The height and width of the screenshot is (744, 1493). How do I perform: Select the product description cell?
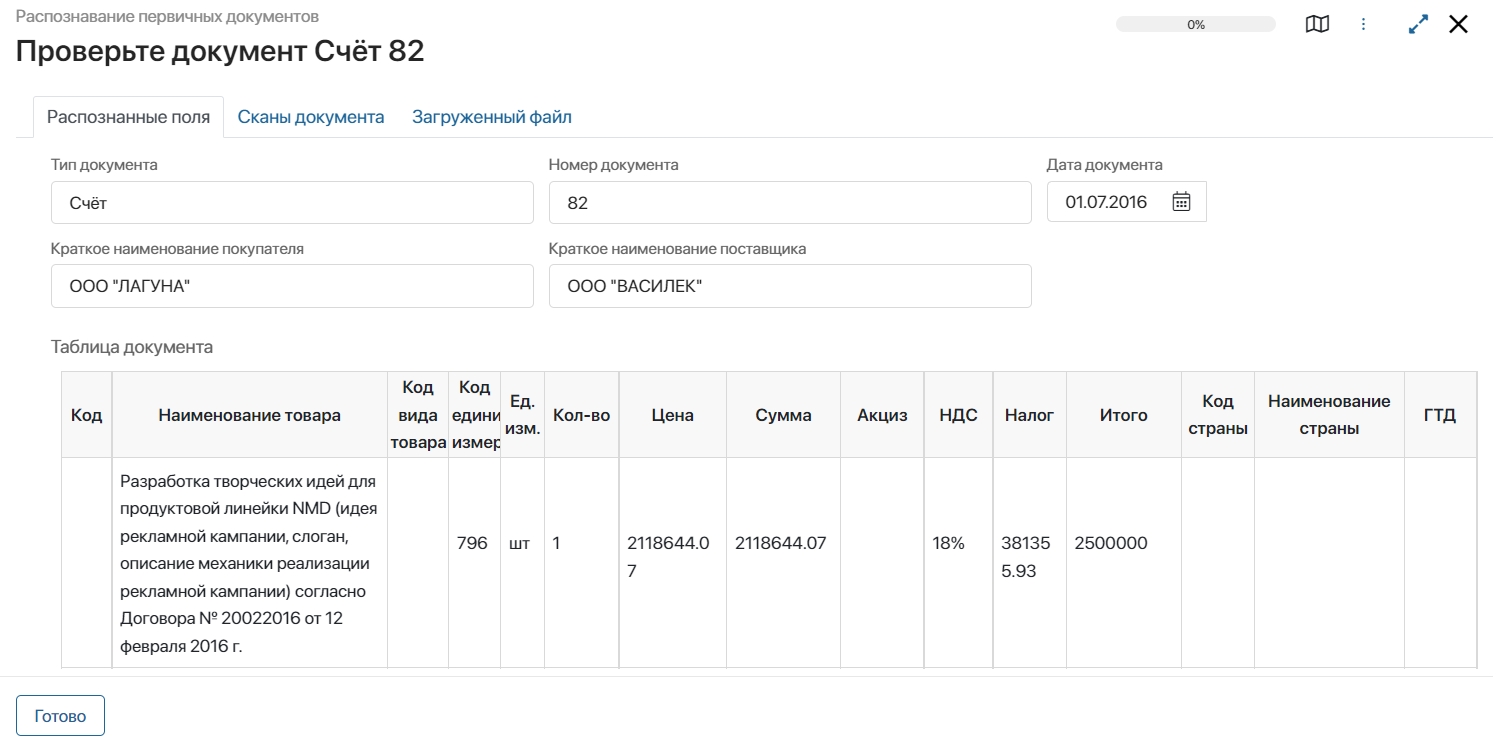pos(250,563)
